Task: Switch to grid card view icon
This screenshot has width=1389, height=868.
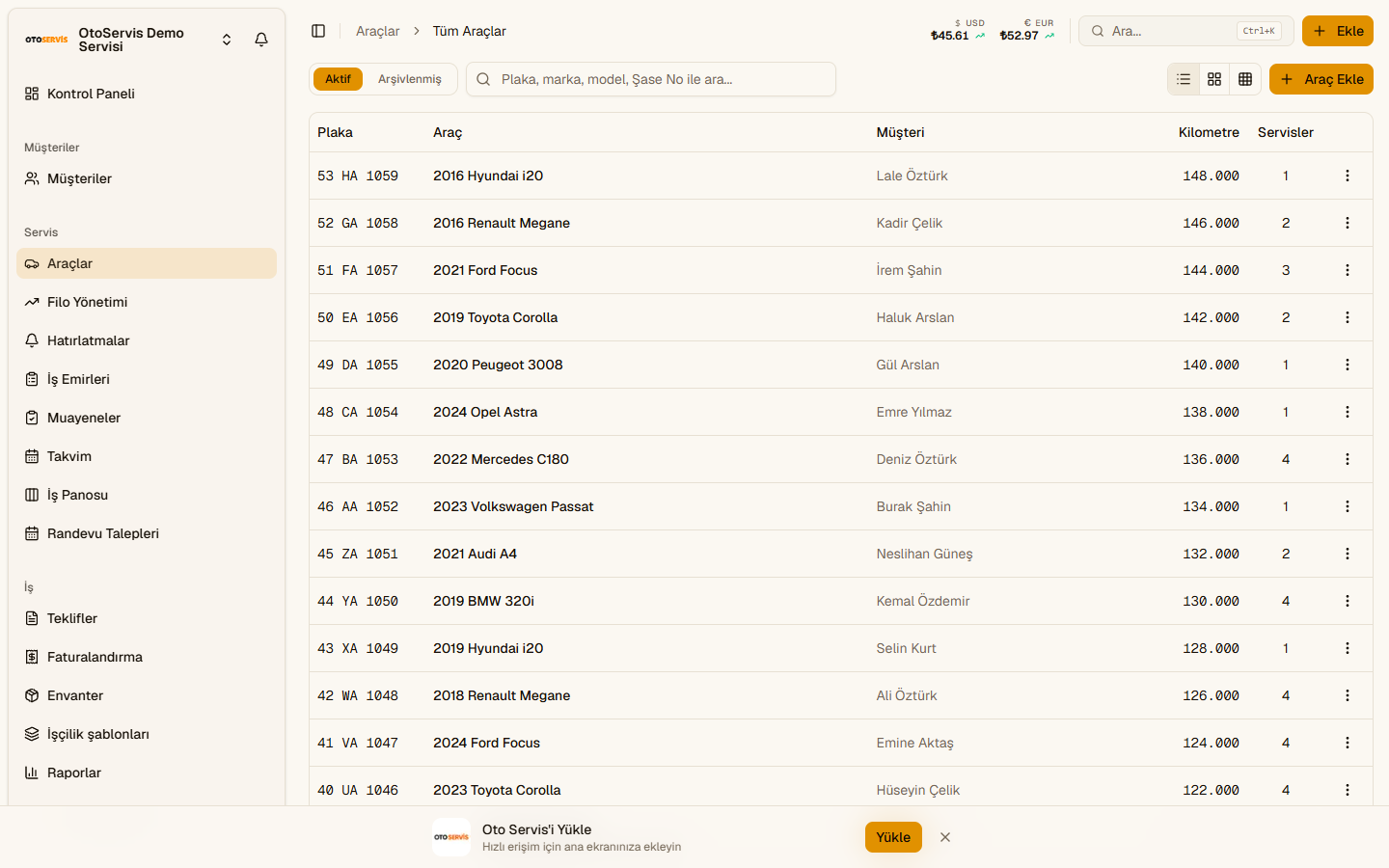Action: click(1214, 79)
